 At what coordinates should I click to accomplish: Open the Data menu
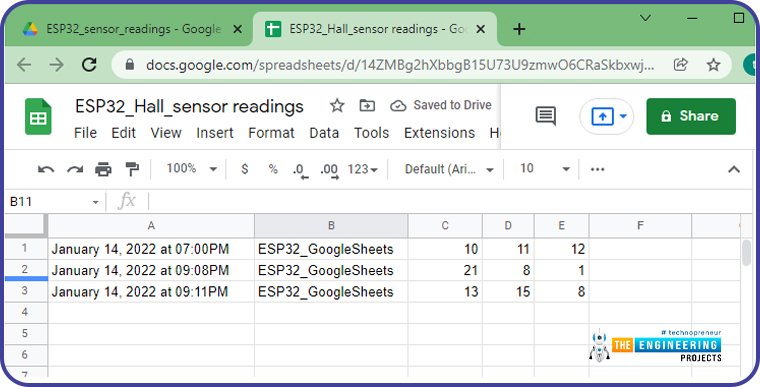[x=324, y=133]
